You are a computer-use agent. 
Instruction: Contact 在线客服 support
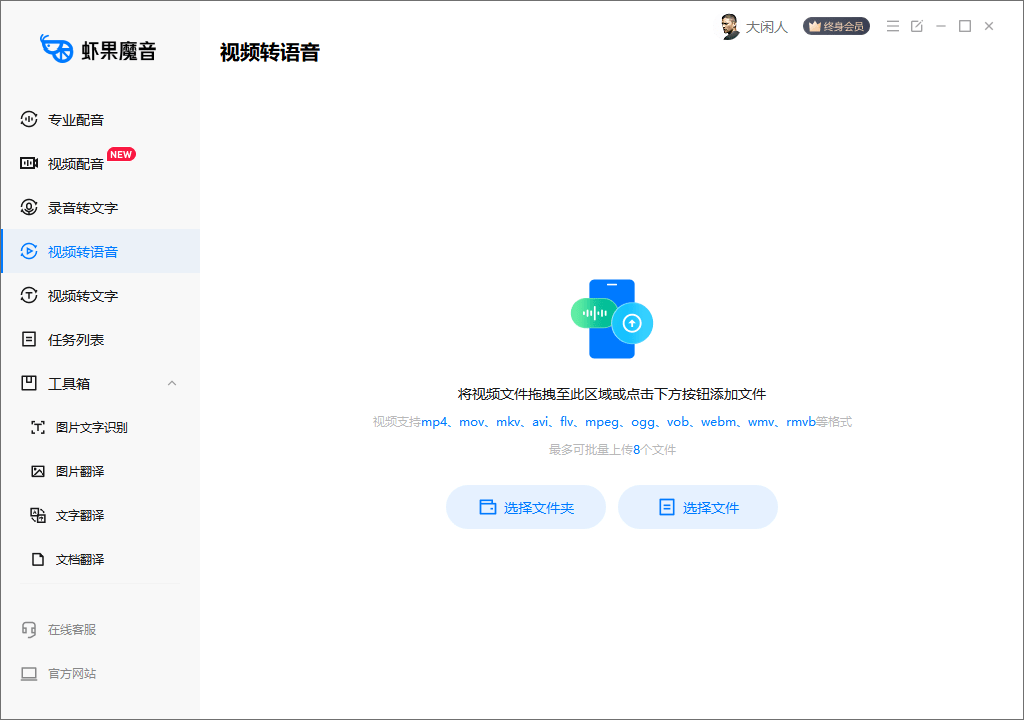point(72,630)
